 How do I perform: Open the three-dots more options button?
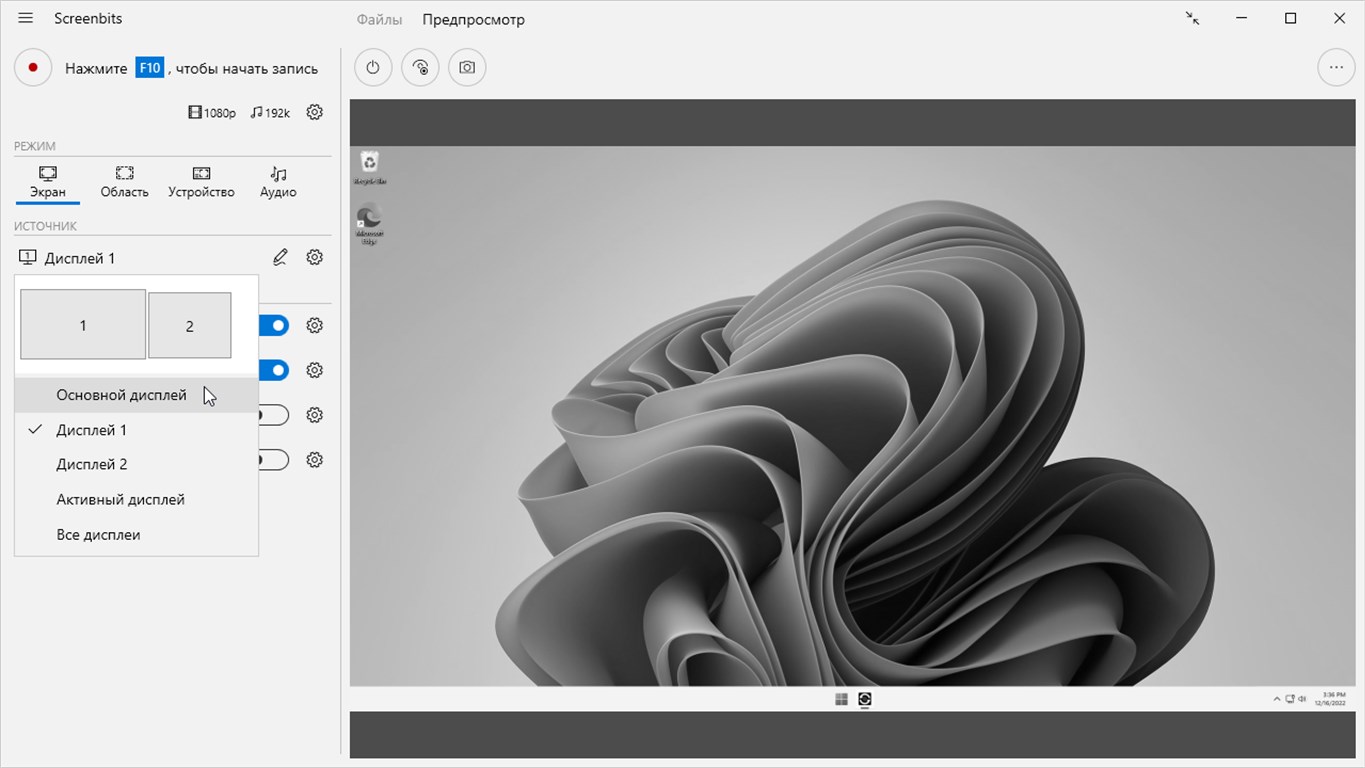[1335, 68]
